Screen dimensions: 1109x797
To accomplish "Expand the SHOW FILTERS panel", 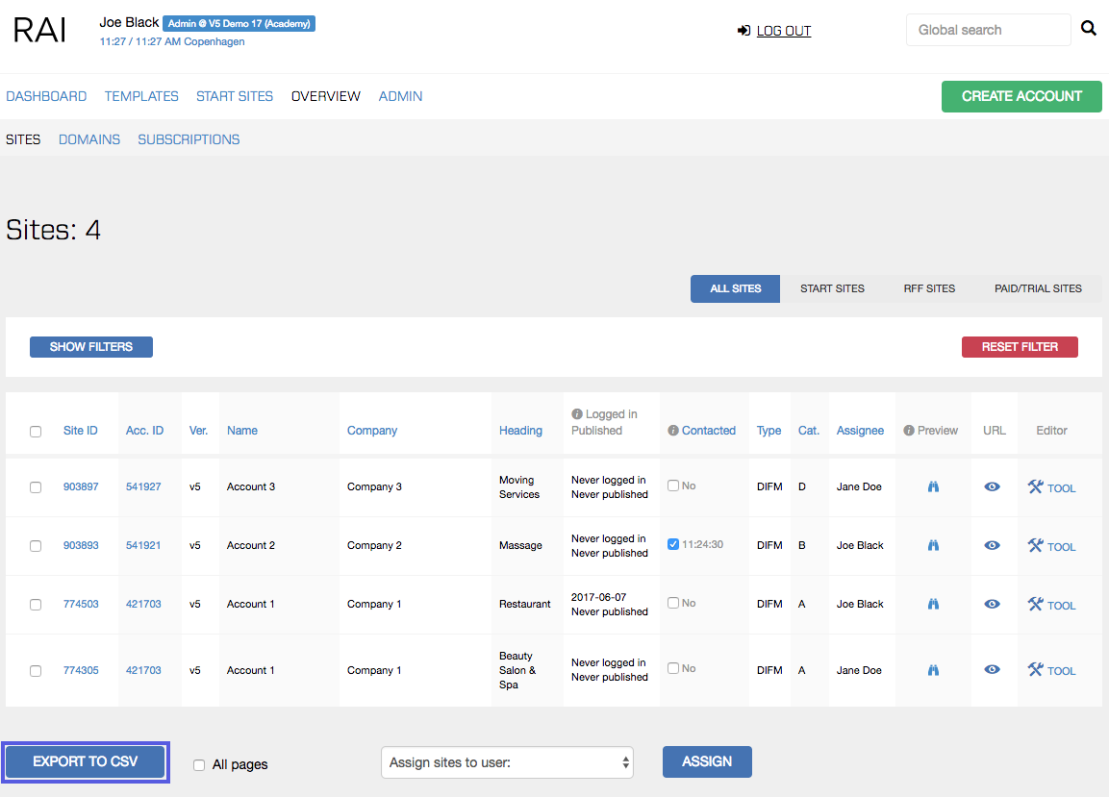I will pos(91,347).
